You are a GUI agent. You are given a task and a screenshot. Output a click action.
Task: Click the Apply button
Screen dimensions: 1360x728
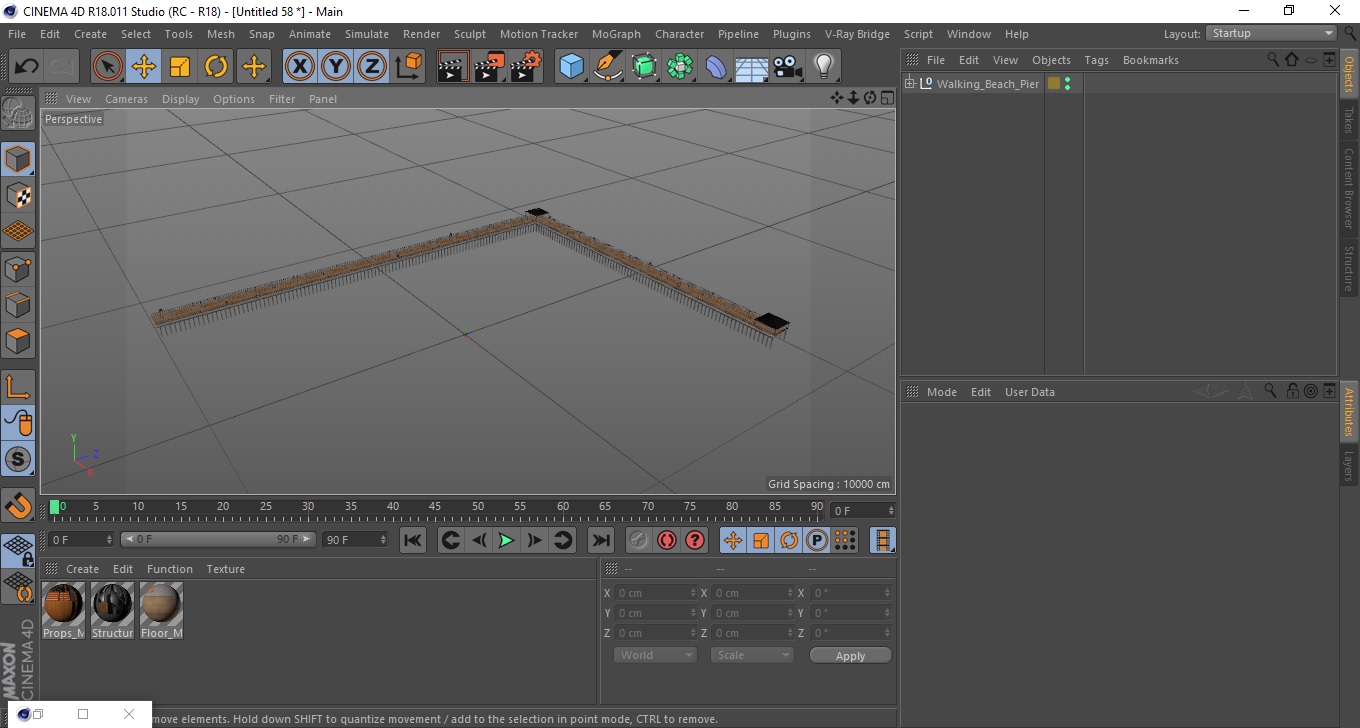(x=850, y=656)
